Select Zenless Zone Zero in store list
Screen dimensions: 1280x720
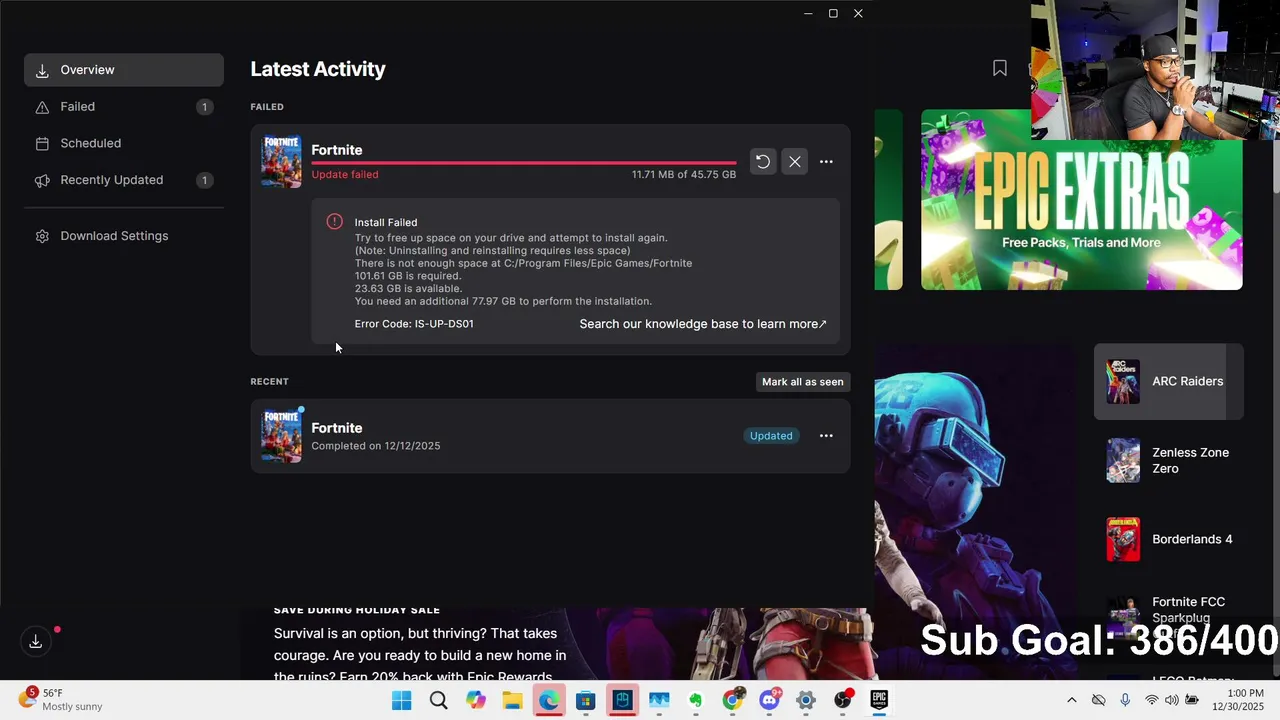coord(1168,460)
